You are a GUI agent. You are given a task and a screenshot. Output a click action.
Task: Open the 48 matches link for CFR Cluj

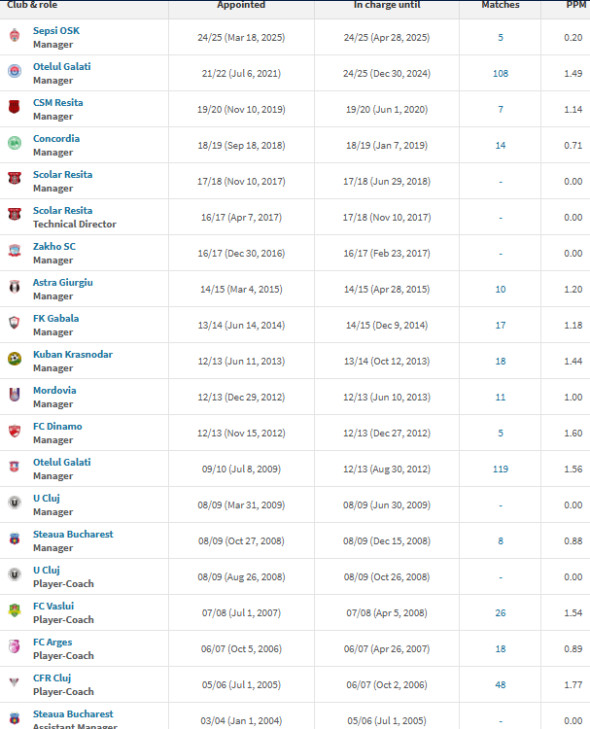[x=500, y=685]
